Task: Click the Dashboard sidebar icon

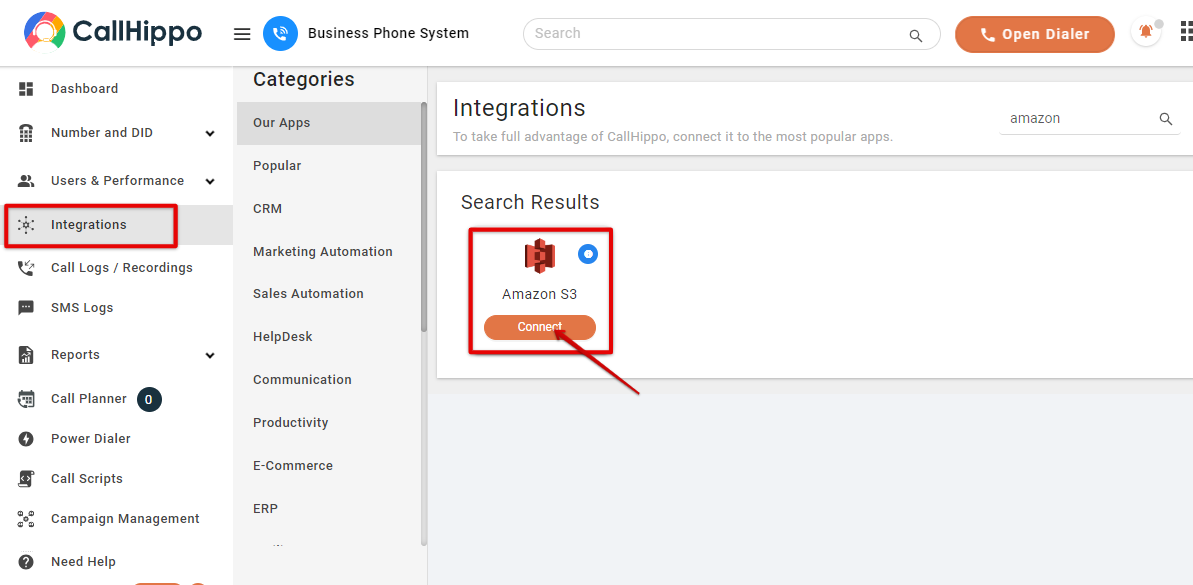Action: point(26,89)
